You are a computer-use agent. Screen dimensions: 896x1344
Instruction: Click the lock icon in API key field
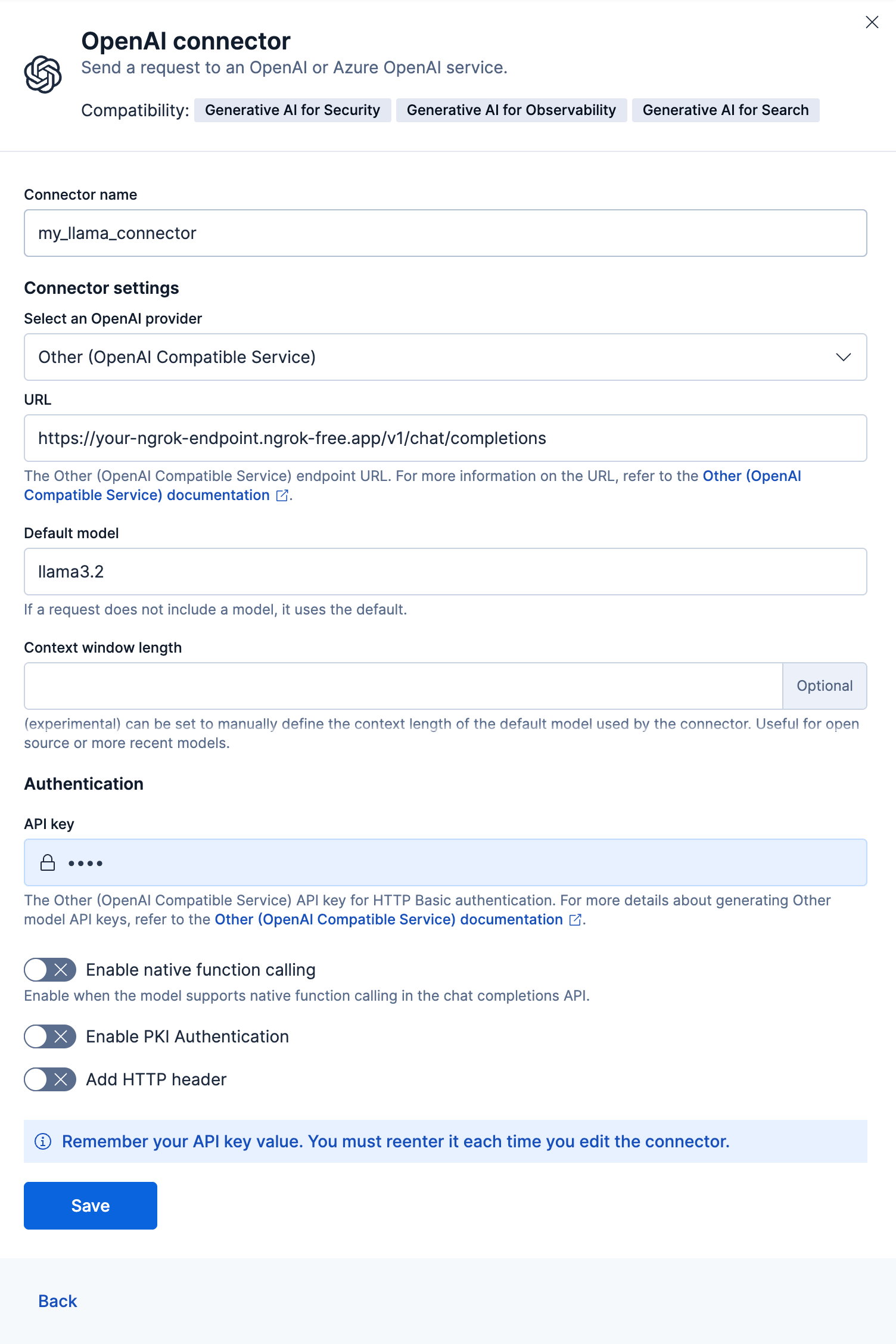(48, 863)
